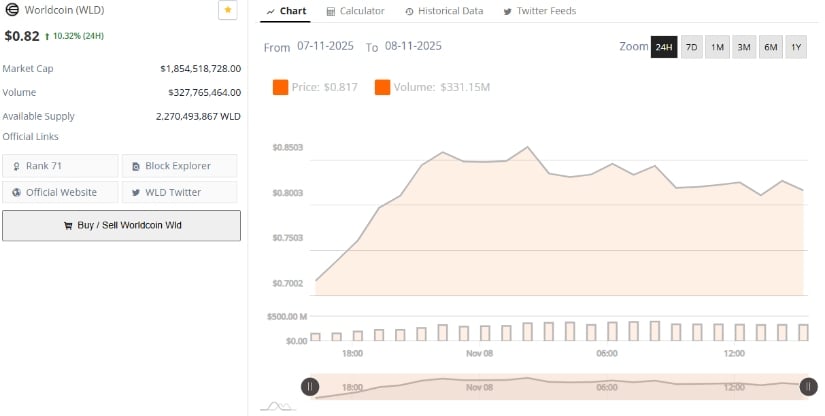Click the left navigator range handle
Image resolution: width=825 pixels, height=416 pixels.
(311, 387)
